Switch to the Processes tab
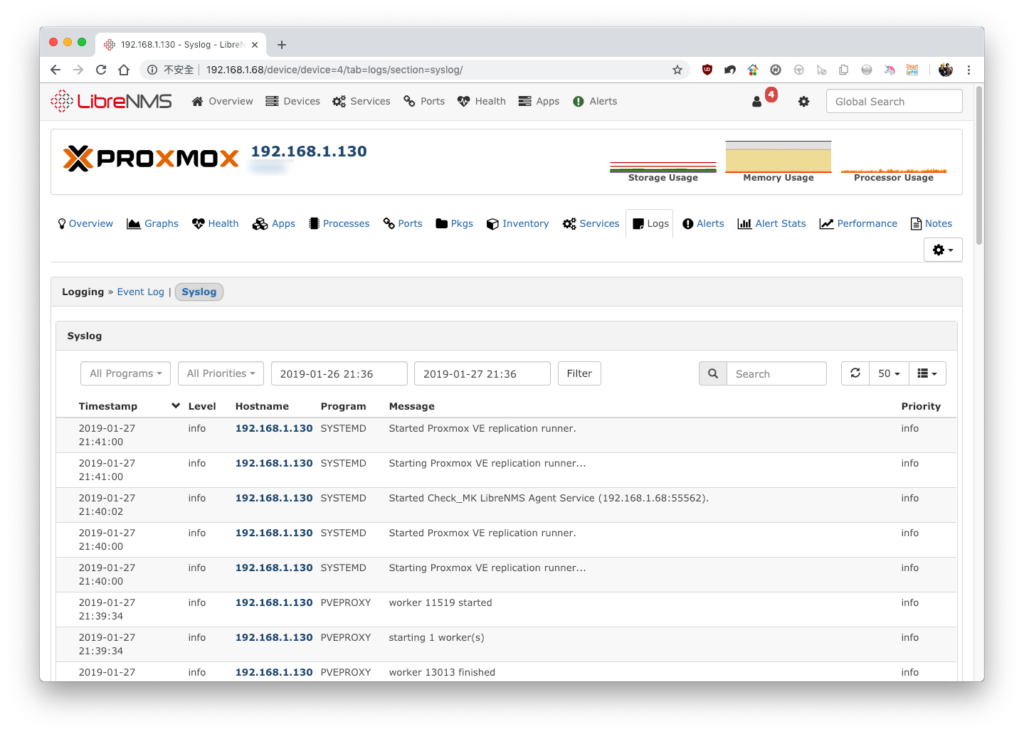This screenshot has height=734, width=1024. point(340,223)
